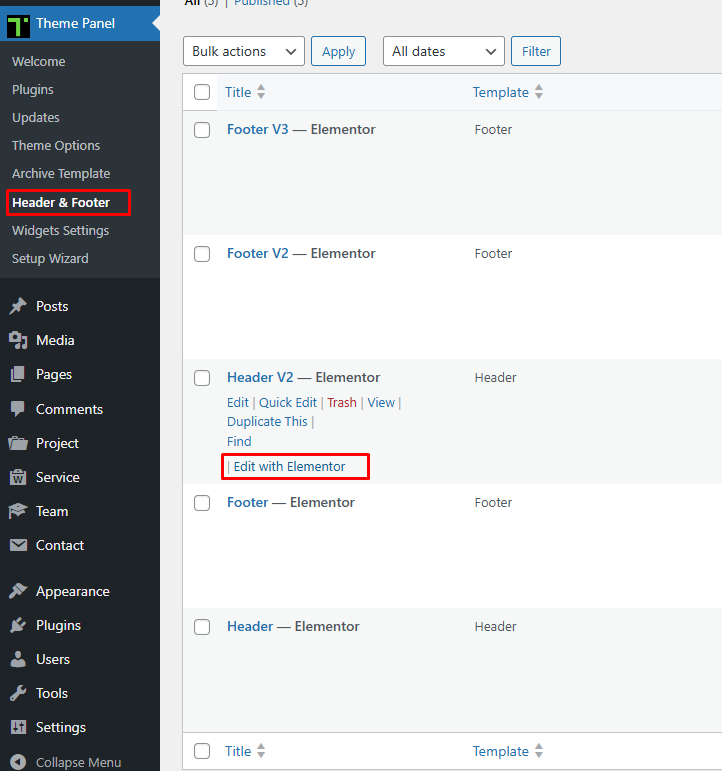Click the top Title column heading
Screen dimensions: 722x771
[238, 92]
